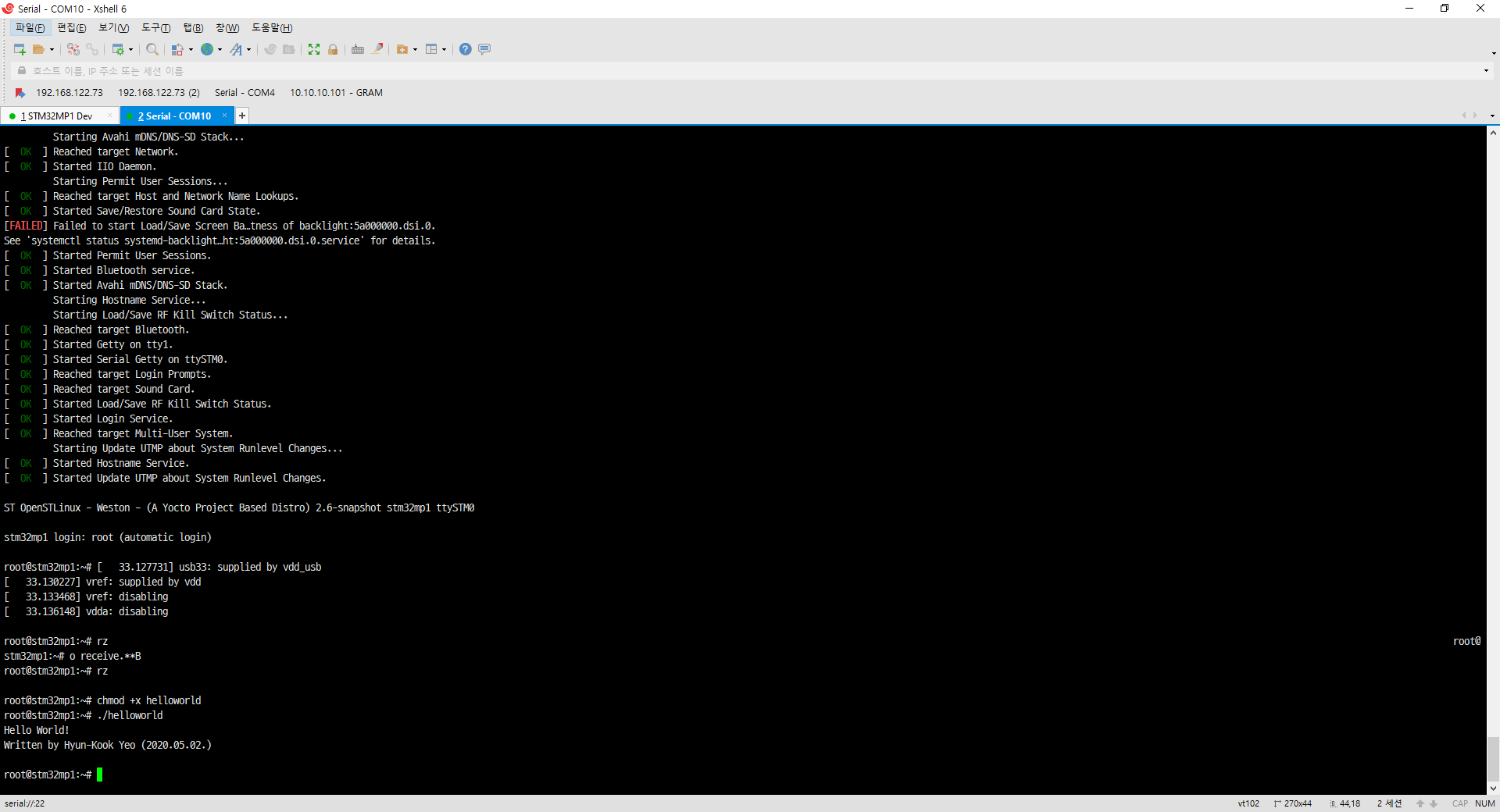Click the Lock screen padlock icon
The width and height of the screenshot is (1500, 812).
click(333, 49)
